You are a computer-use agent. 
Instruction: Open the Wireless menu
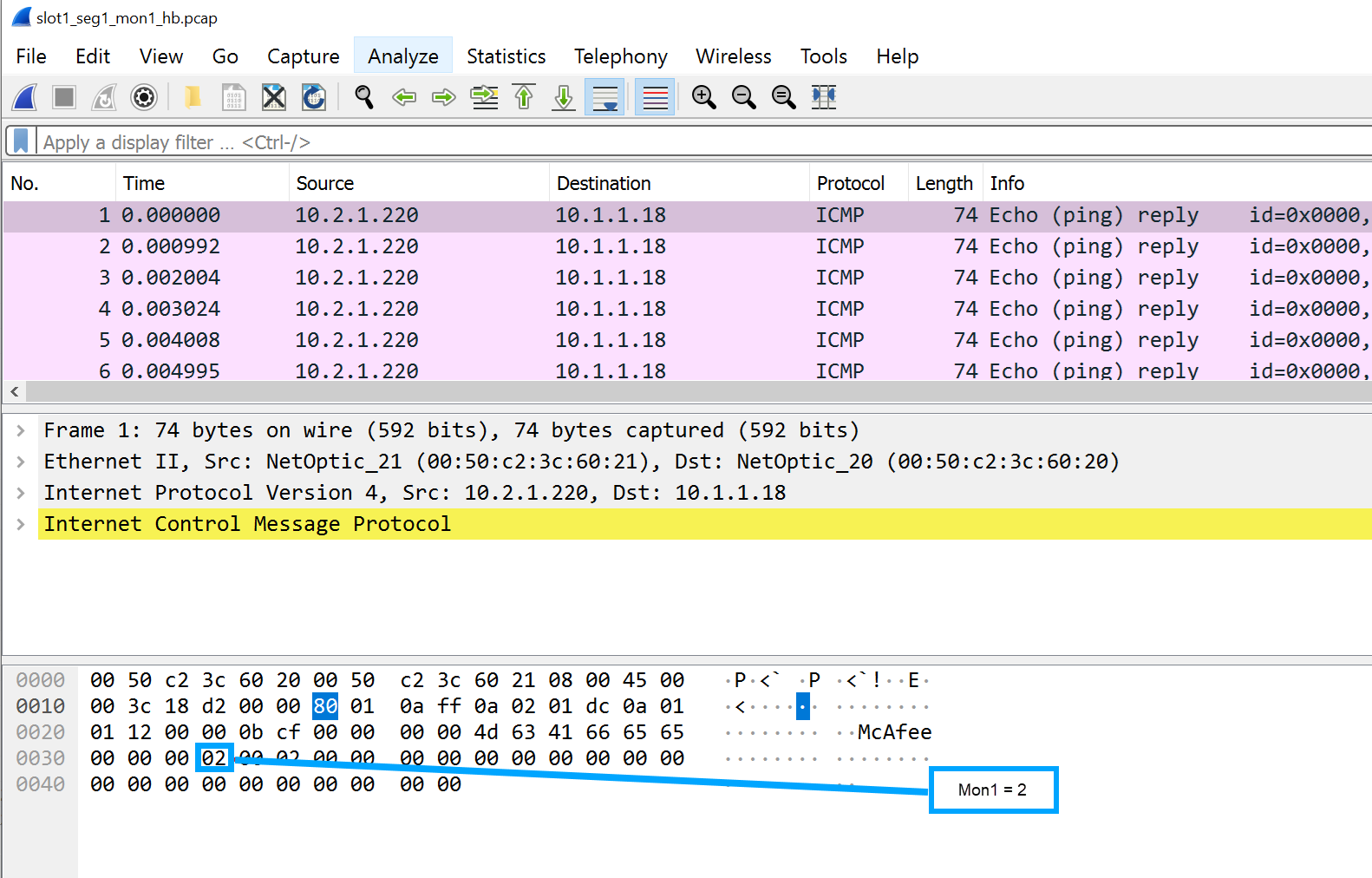734,56
